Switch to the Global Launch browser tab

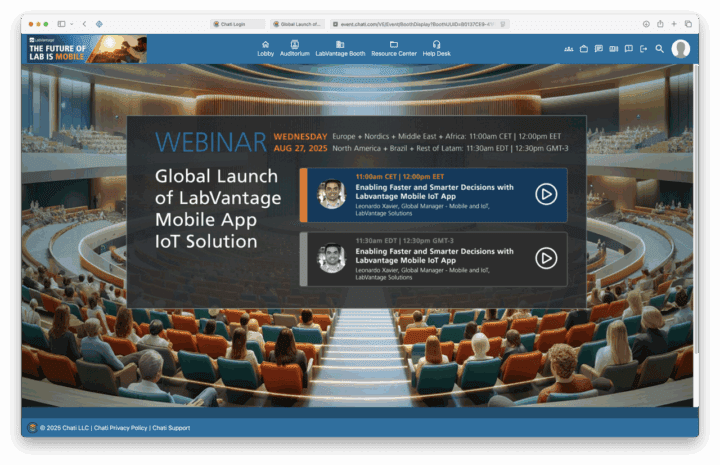tap(297, 23)
